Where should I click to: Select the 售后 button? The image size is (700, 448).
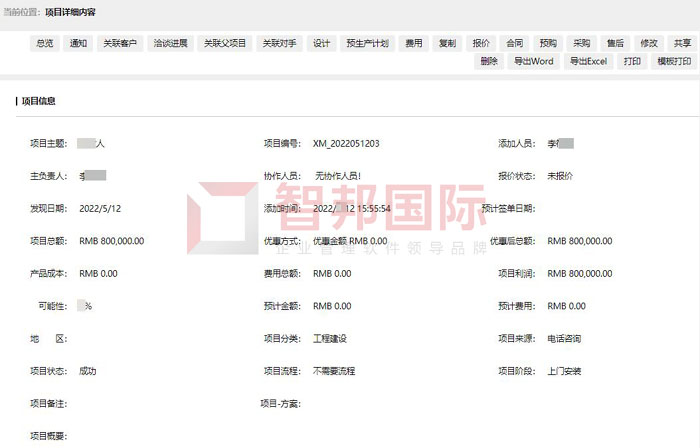click(x=615, y=44)
